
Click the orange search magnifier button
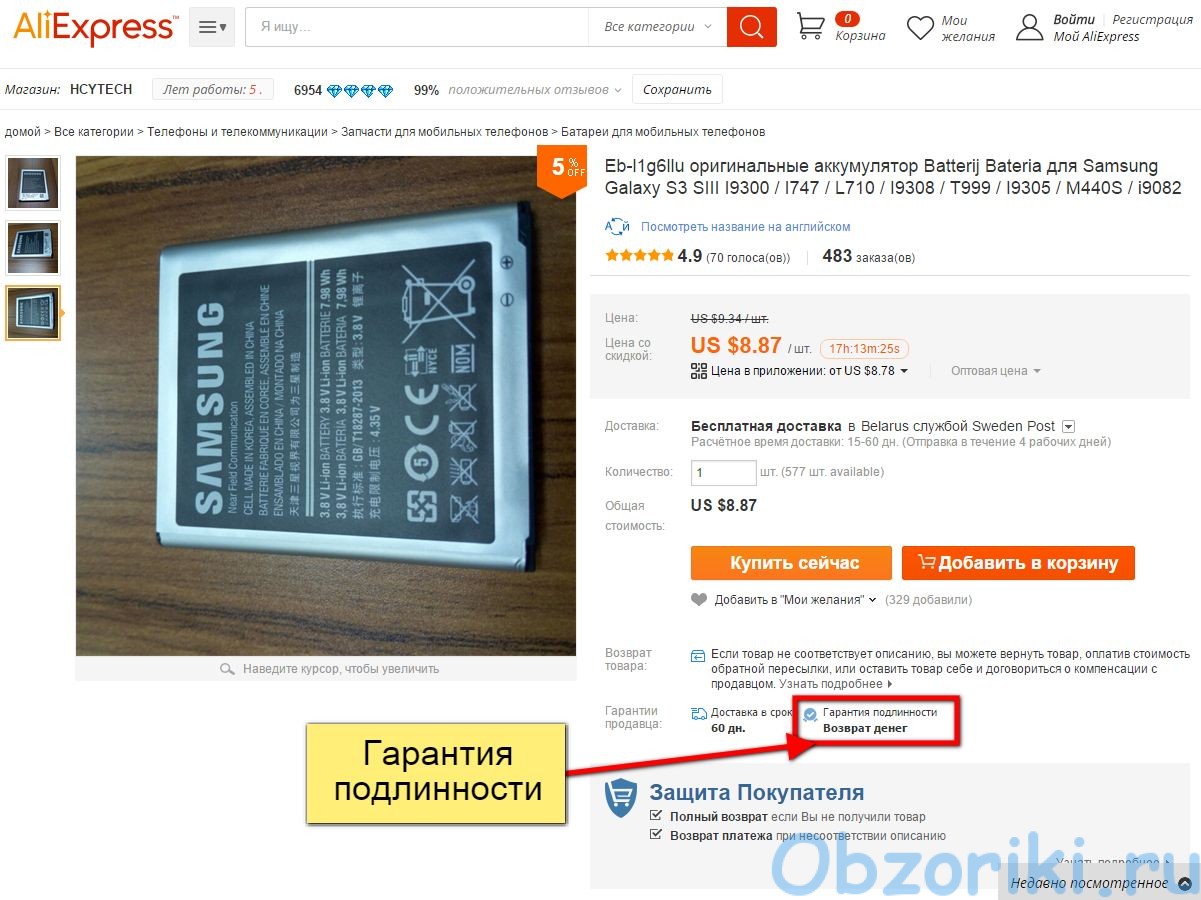[x=752, y=27]
